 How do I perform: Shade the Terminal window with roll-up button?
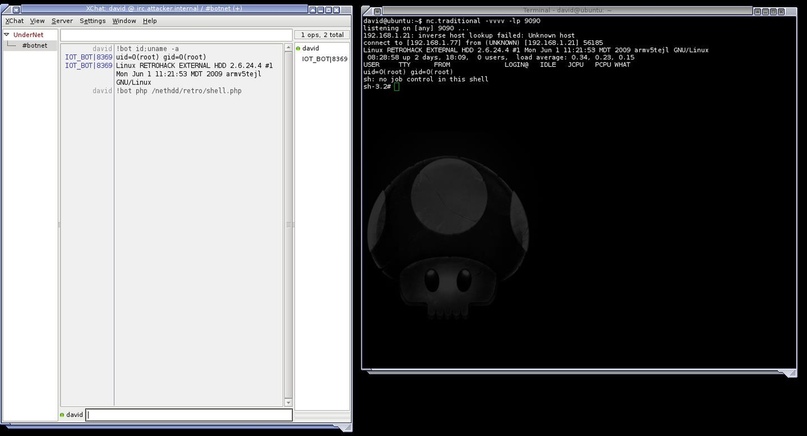tap(758, 11)
